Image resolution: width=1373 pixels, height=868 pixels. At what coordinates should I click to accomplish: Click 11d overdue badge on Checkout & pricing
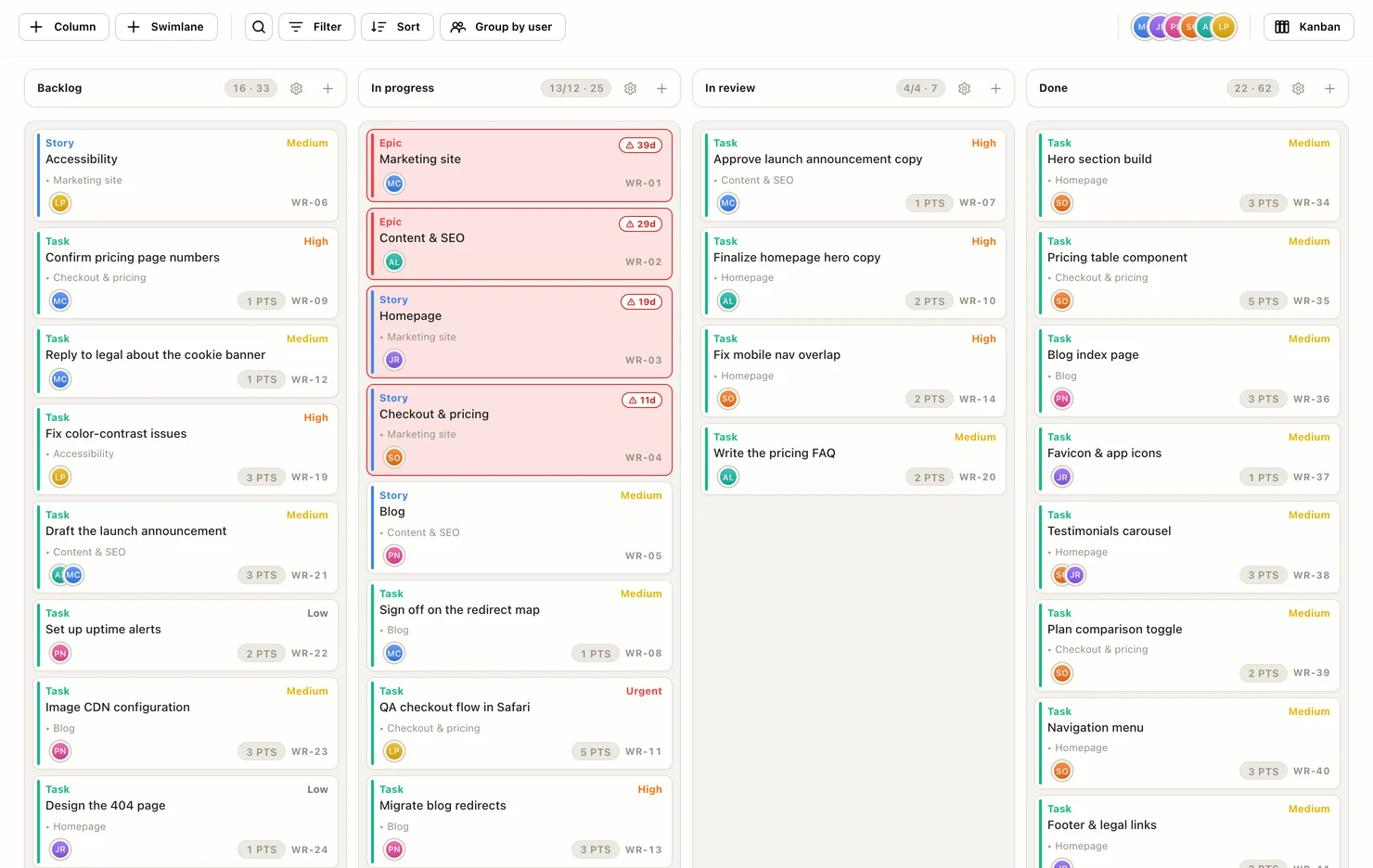click(x=641, y=401)
